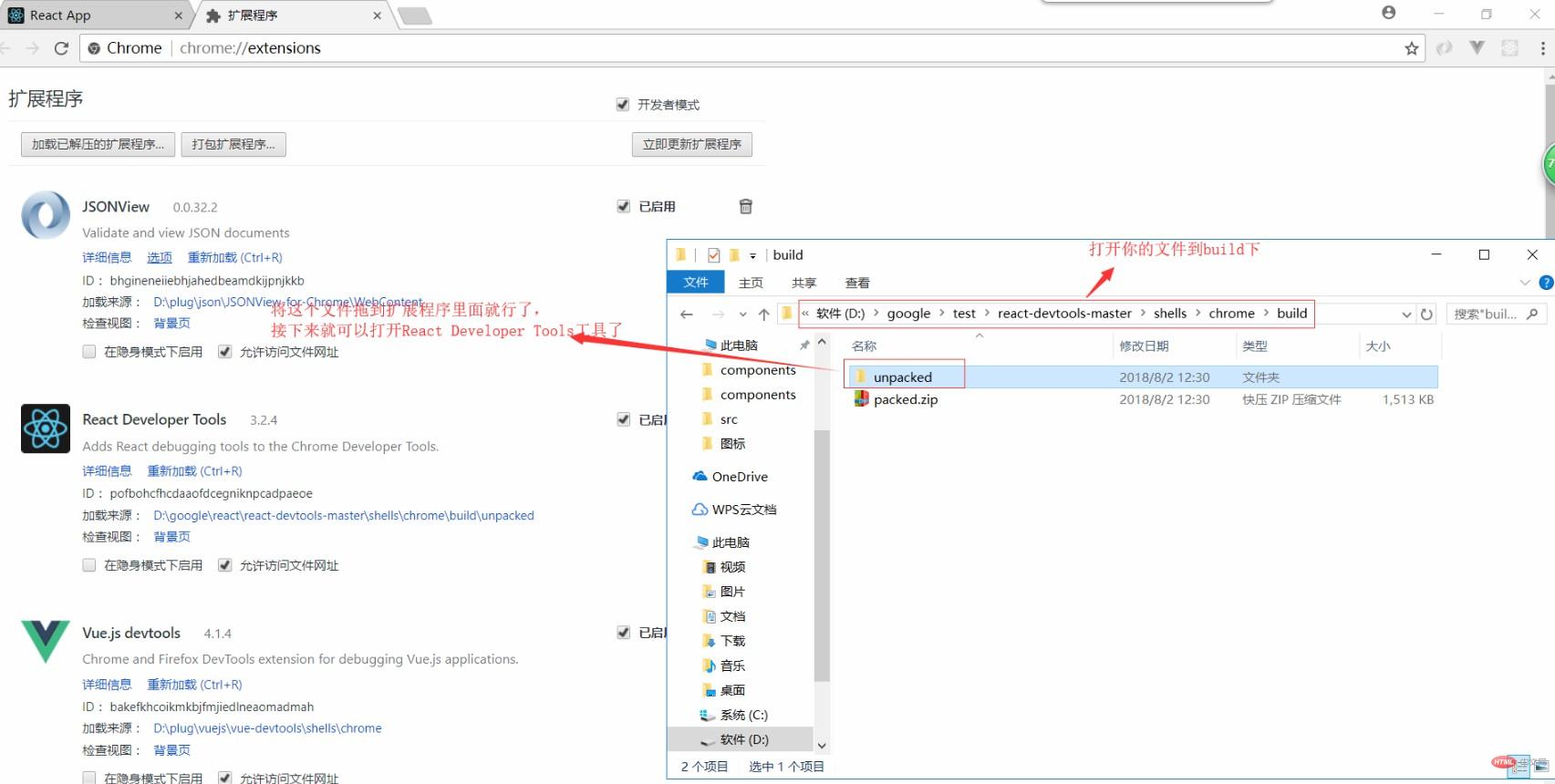
Task: Open the 共享 ribbon tab
Action: pyautogui.click(x=803, y=283)
